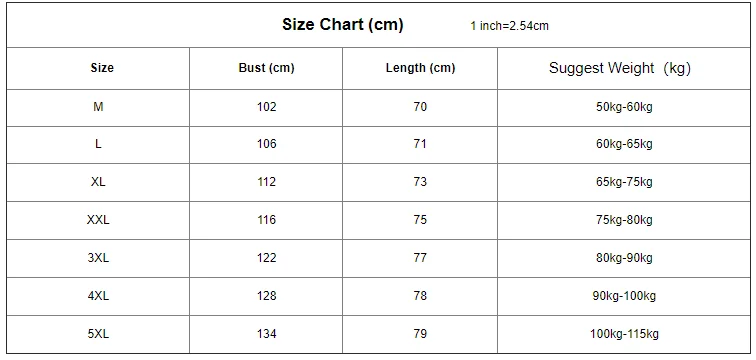756x360 pixels.
Task: Select the M size cell
Action: coord(98,107)
